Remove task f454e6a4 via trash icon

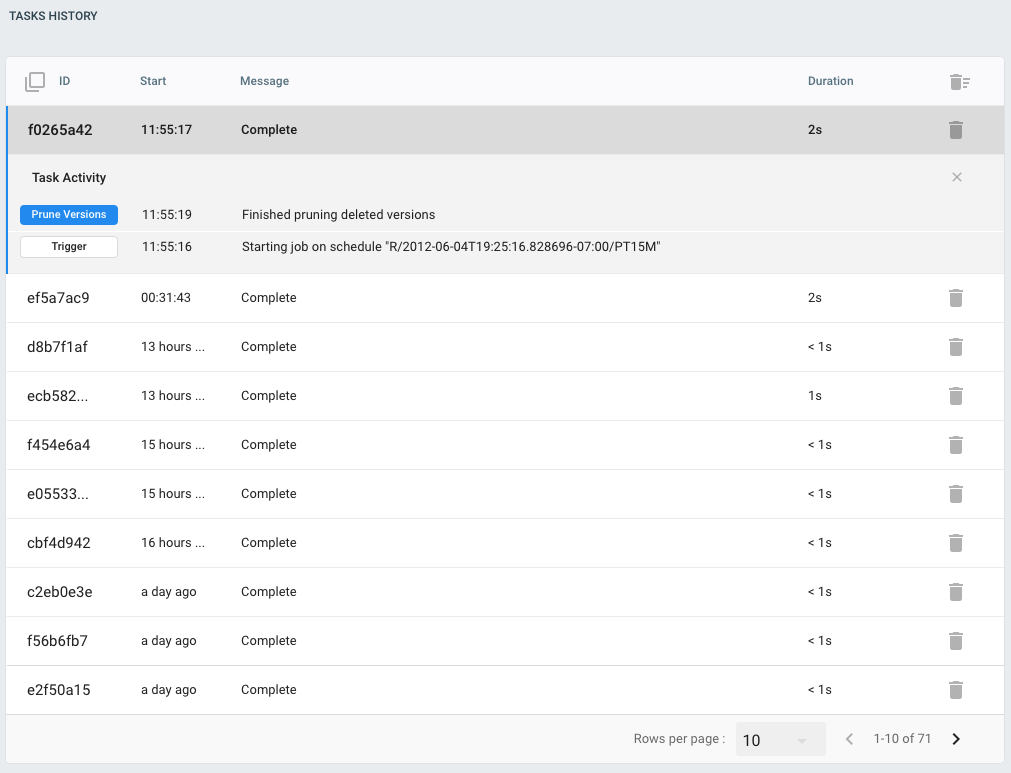(955, 445)
